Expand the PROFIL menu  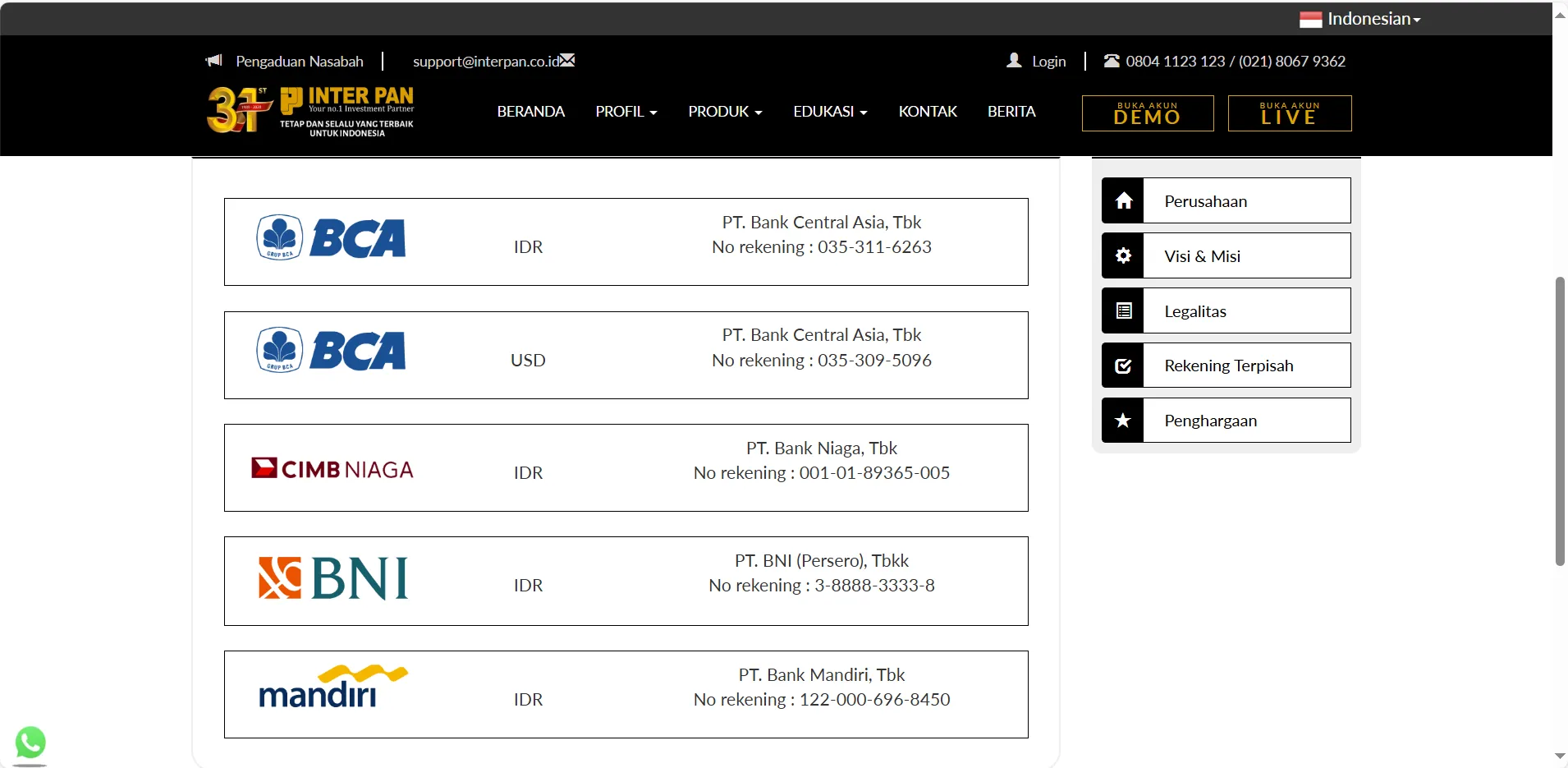click(x=626, y=112)
